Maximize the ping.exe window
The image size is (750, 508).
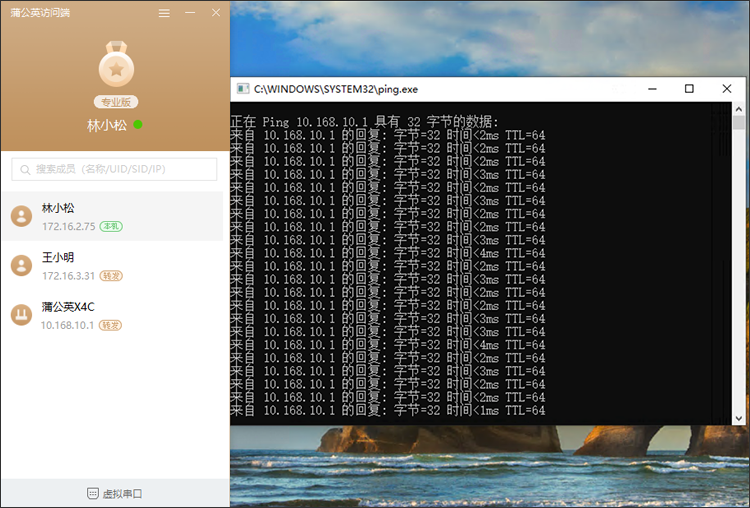[689, 89]
